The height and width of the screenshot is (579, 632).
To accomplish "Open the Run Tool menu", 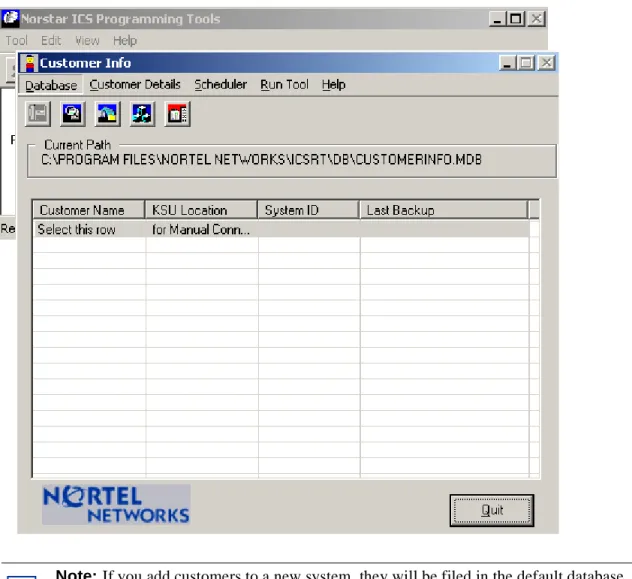I will click(x=284, y=85).
